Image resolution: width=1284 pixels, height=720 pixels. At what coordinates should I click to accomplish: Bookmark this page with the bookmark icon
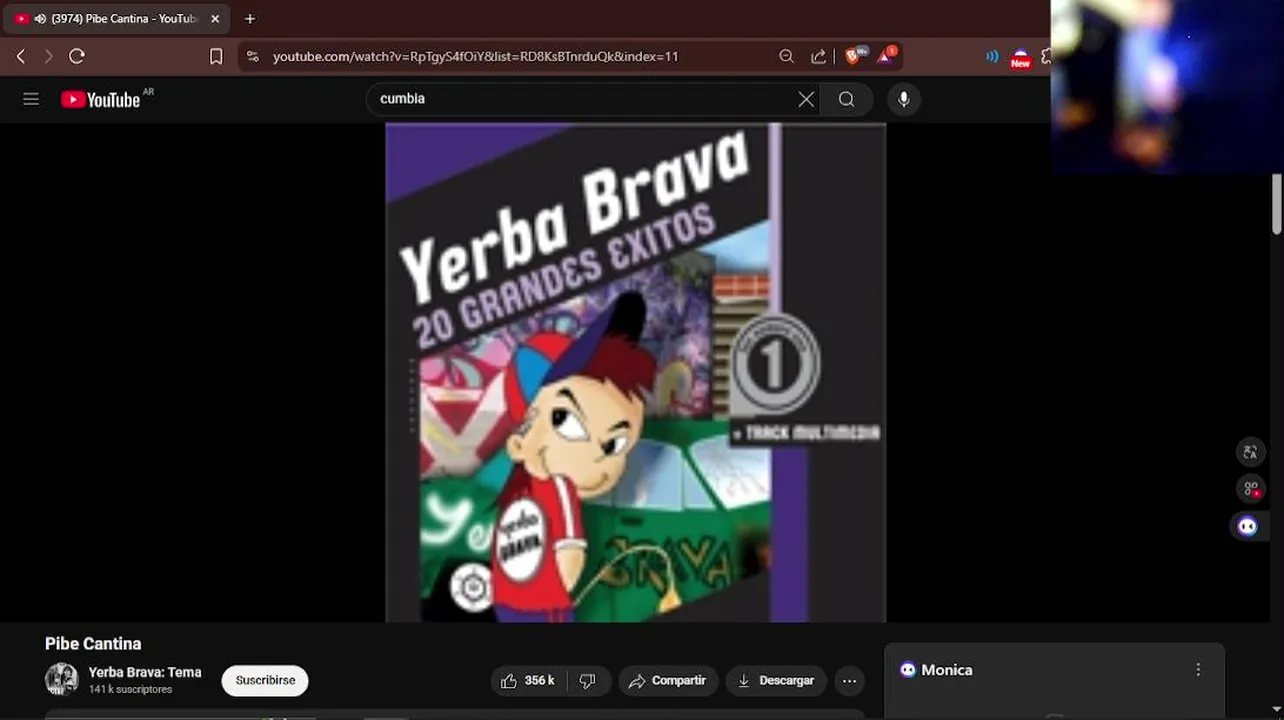pos(216,57)
